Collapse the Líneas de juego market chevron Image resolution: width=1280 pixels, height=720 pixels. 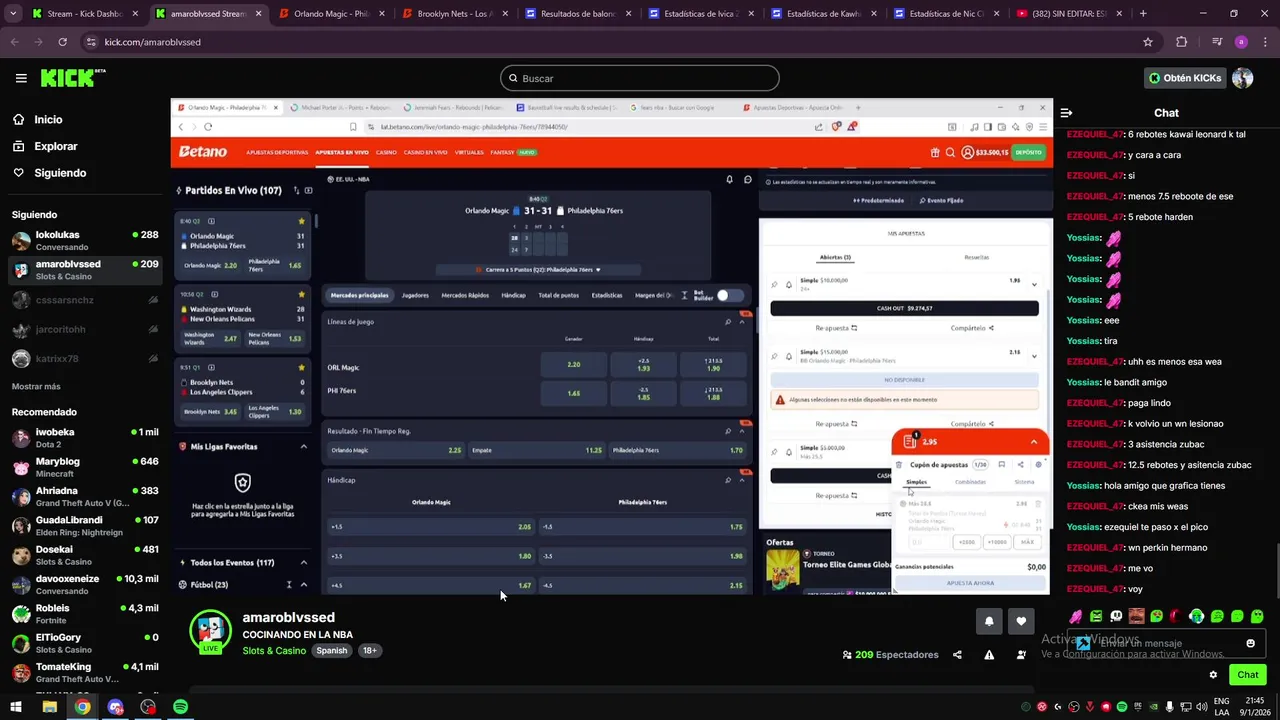coord(742,322)
